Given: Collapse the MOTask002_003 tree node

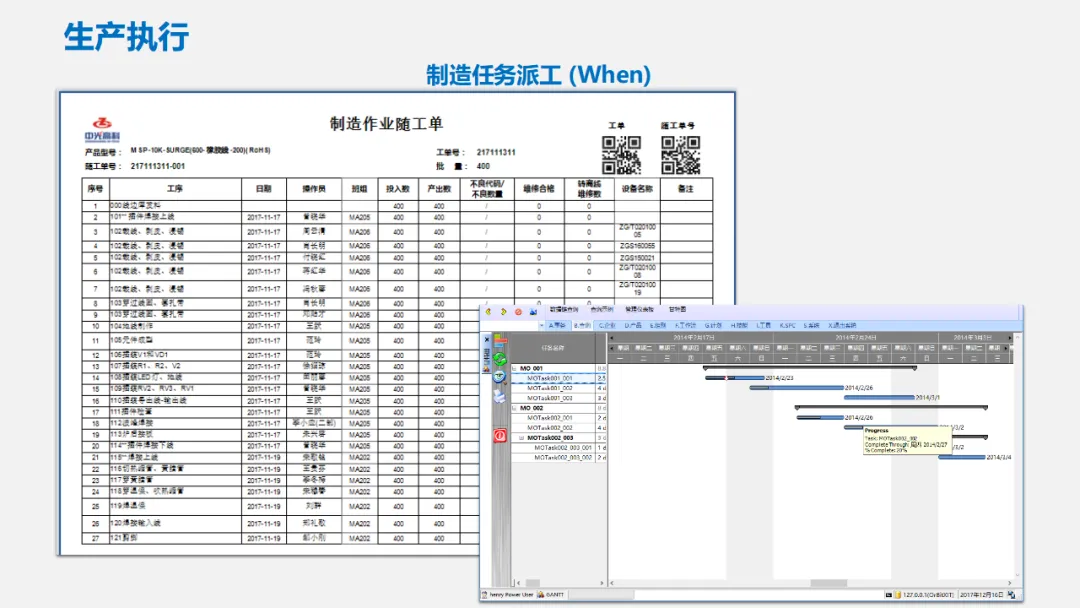Looking at the screenshot, I should coord(521,438).
